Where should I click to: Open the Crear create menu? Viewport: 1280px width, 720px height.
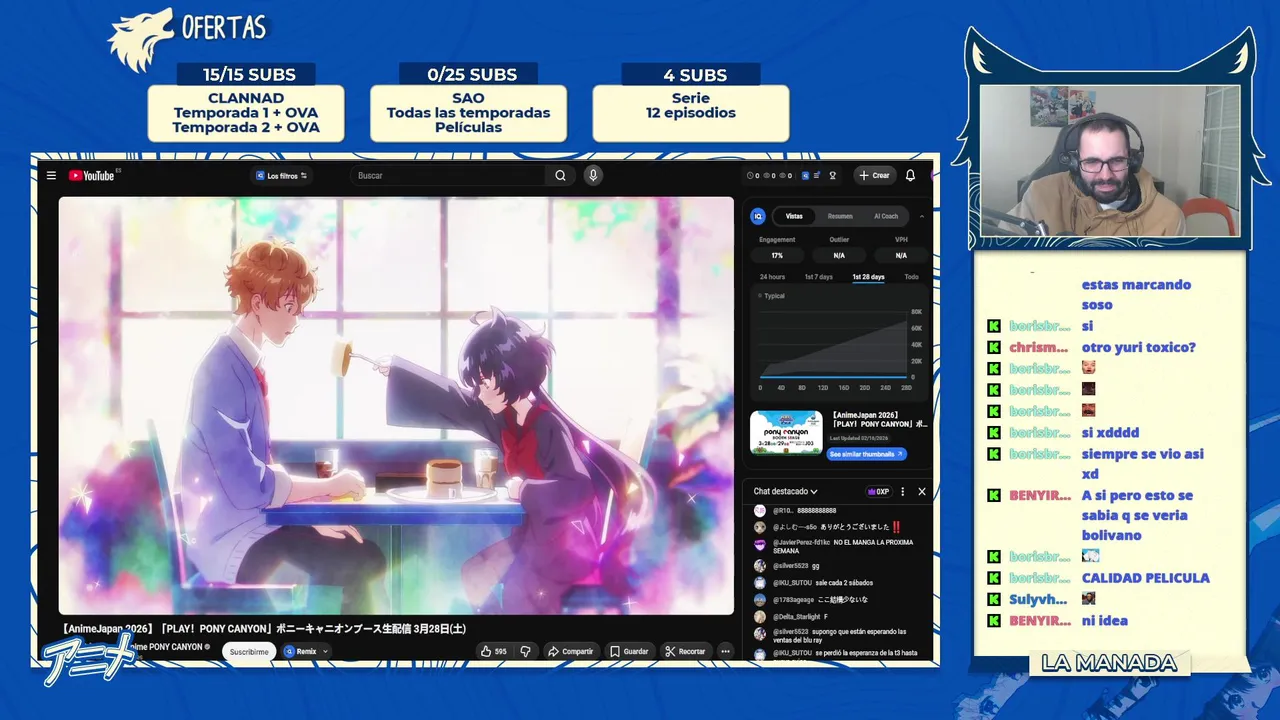(873, 175)
